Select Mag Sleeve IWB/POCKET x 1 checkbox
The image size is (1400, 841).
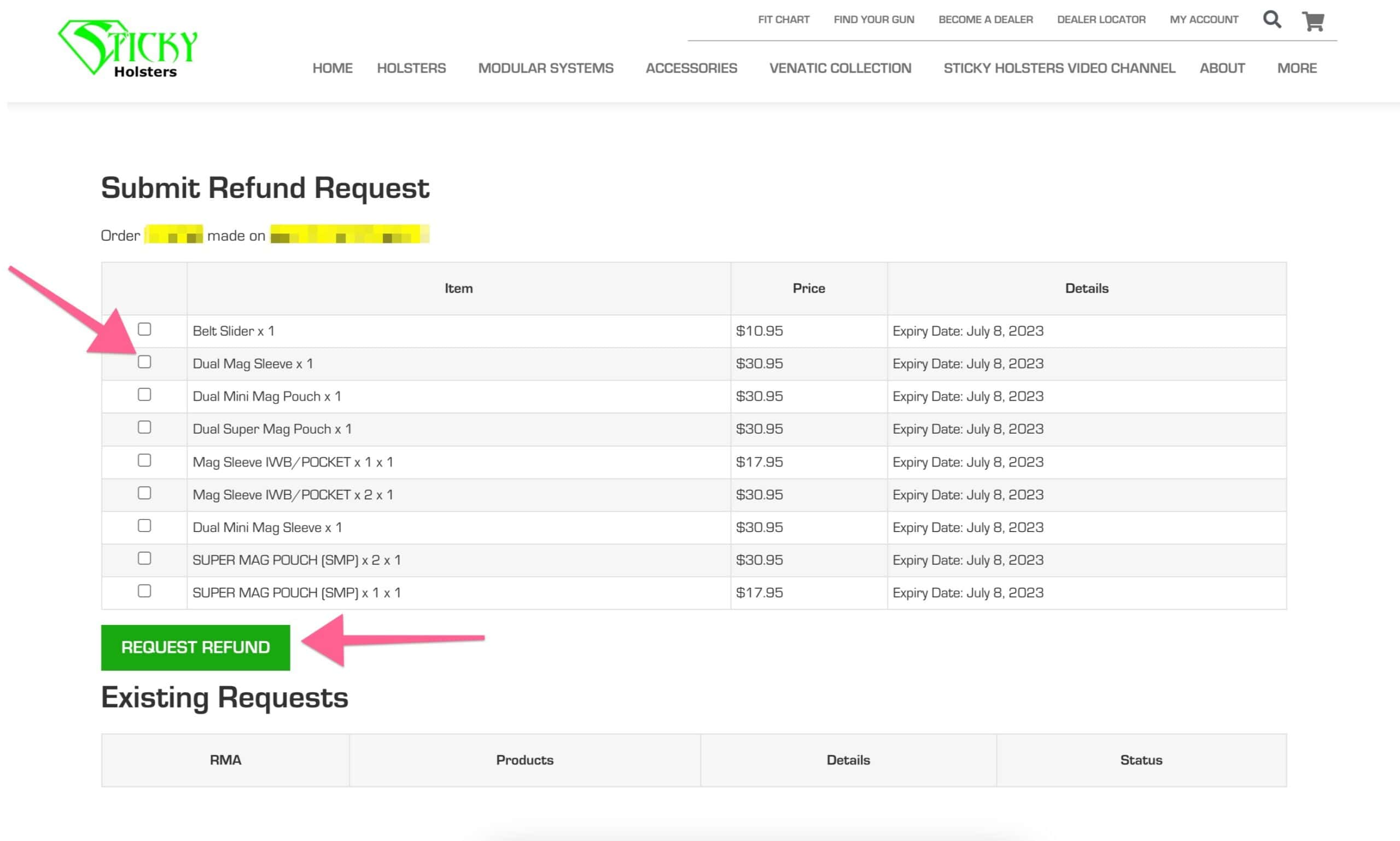click(x=144, y=460)
